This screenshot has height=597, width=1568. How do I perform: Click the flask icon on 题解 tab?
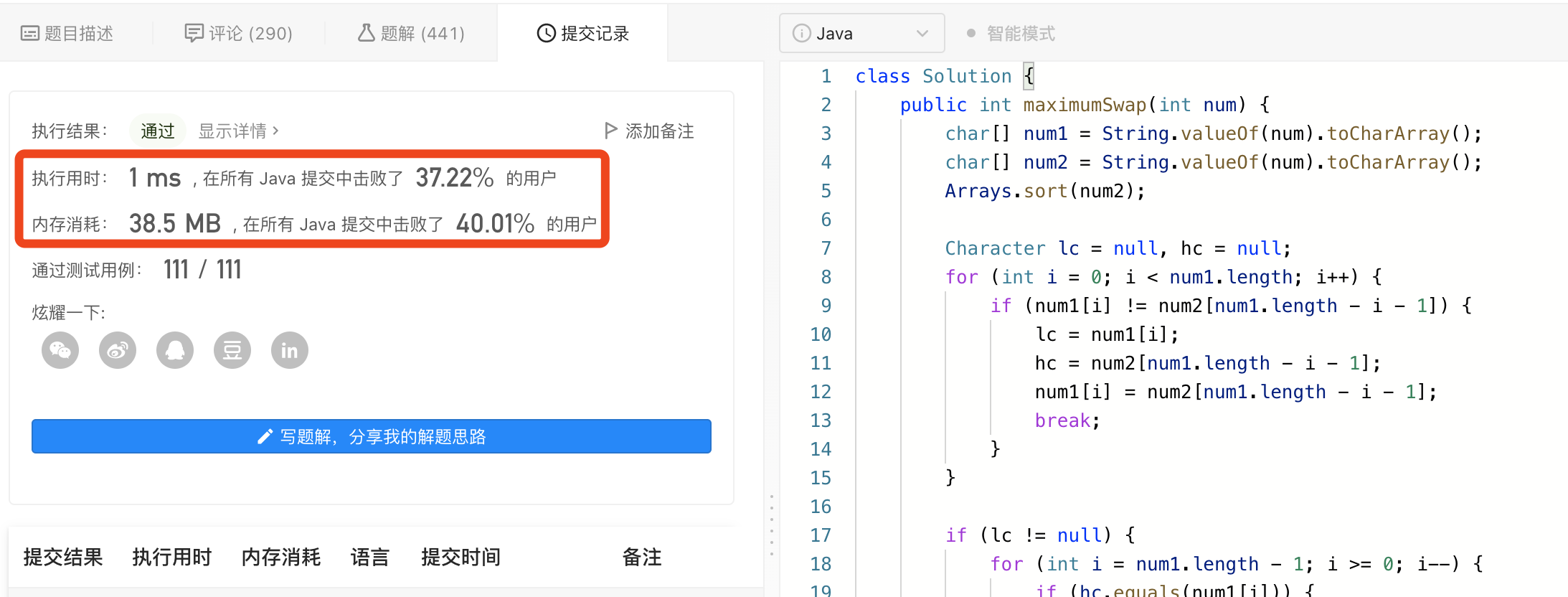pos(367,33)
